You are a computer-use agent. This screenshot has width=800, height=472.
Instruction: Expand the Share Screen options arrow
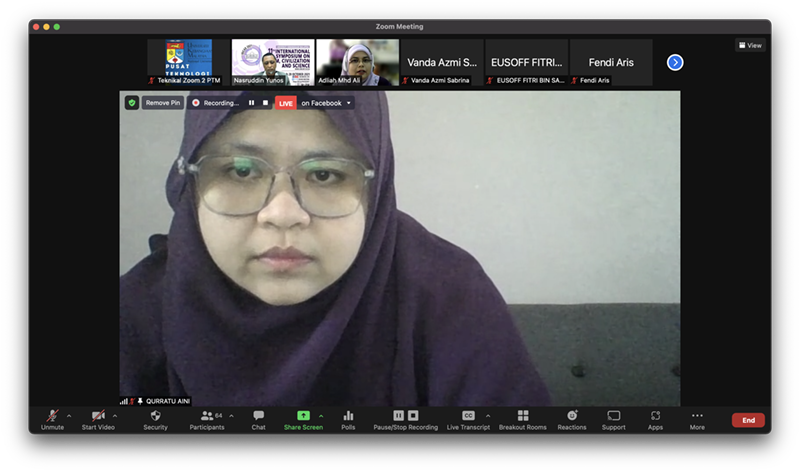320,415
